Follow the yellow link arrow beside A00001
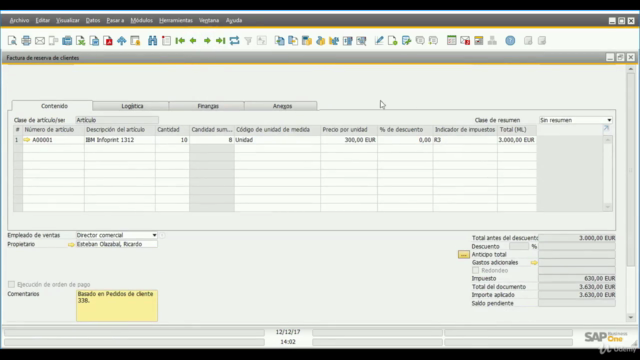Screen dimensions: 640x360 tap(27, 140)
